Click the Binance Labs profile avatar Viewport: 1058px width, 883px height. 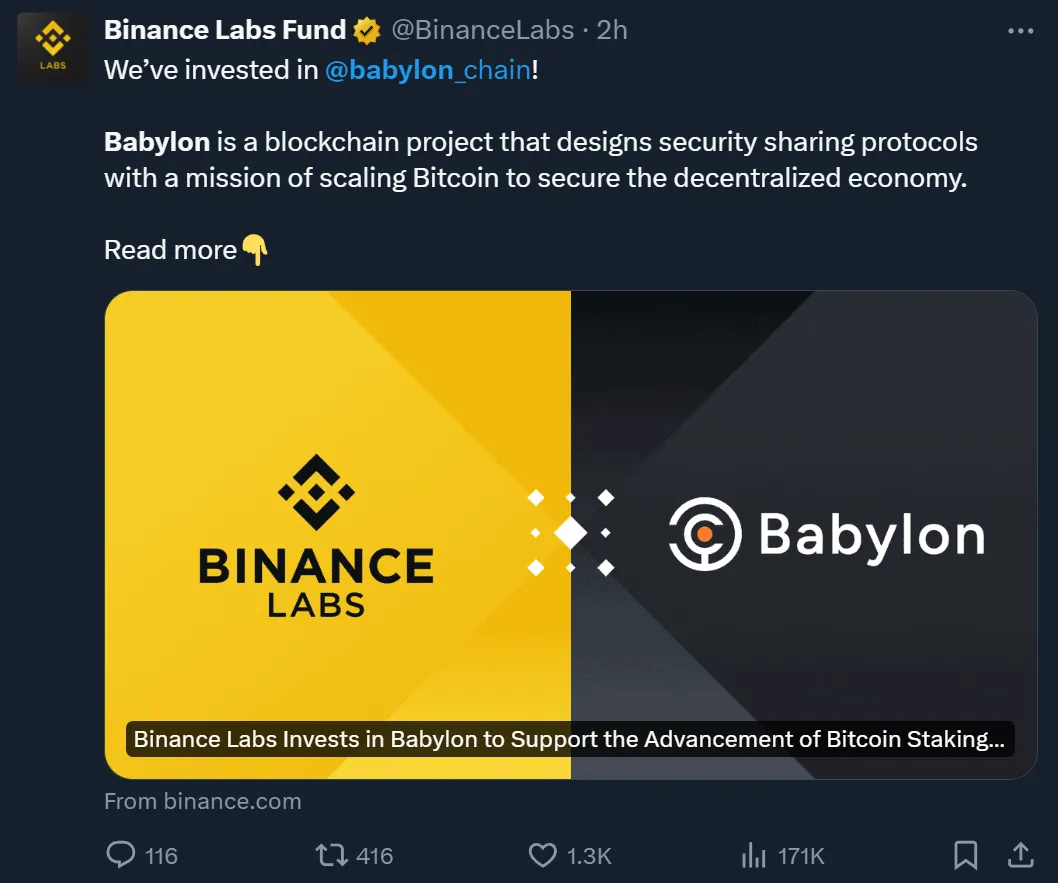(52, 49)
